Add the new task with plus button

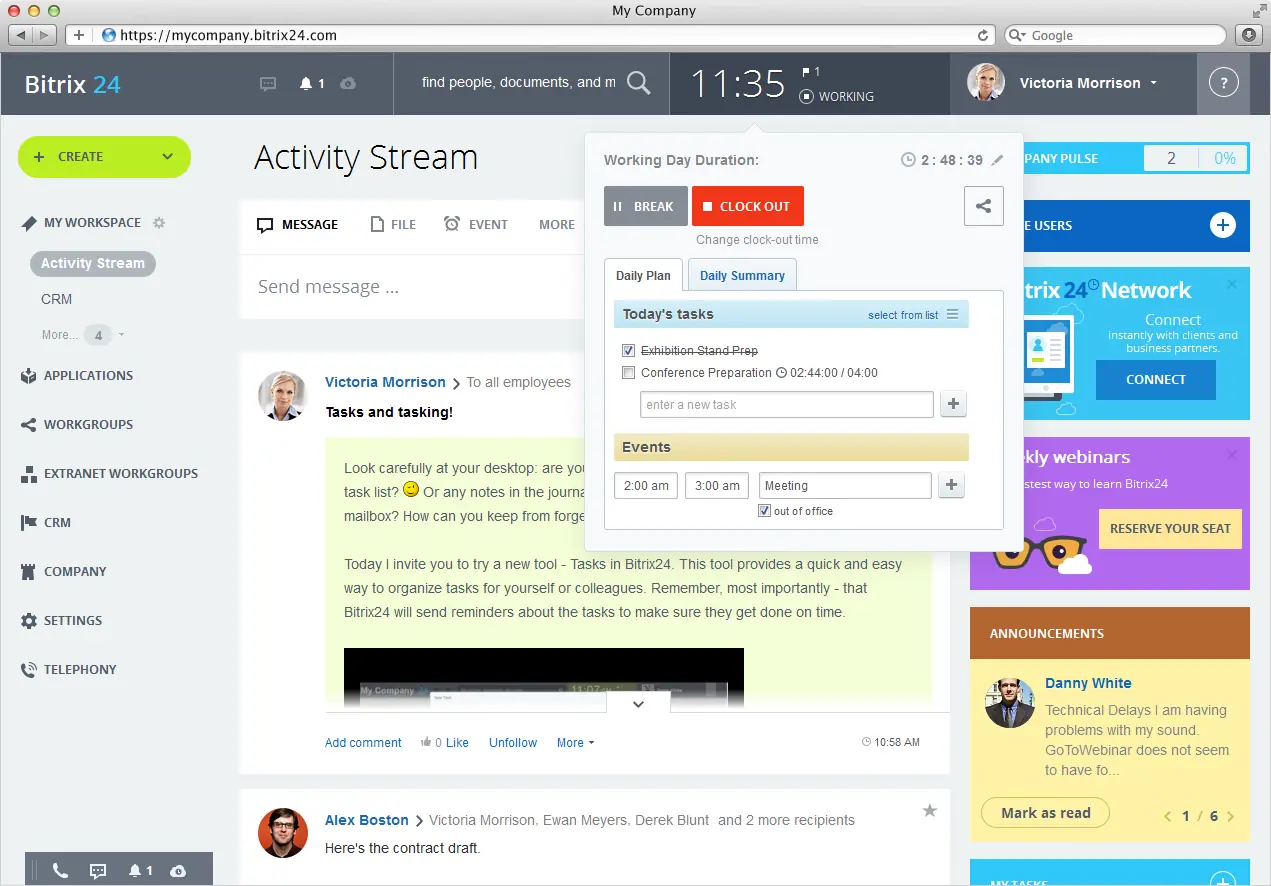(x=953, y=404)
